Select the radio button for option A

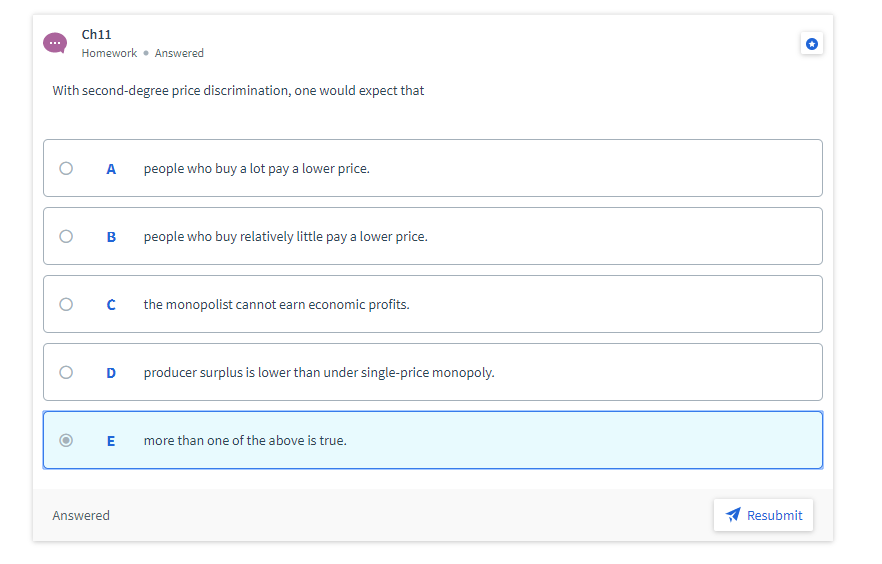66,168
